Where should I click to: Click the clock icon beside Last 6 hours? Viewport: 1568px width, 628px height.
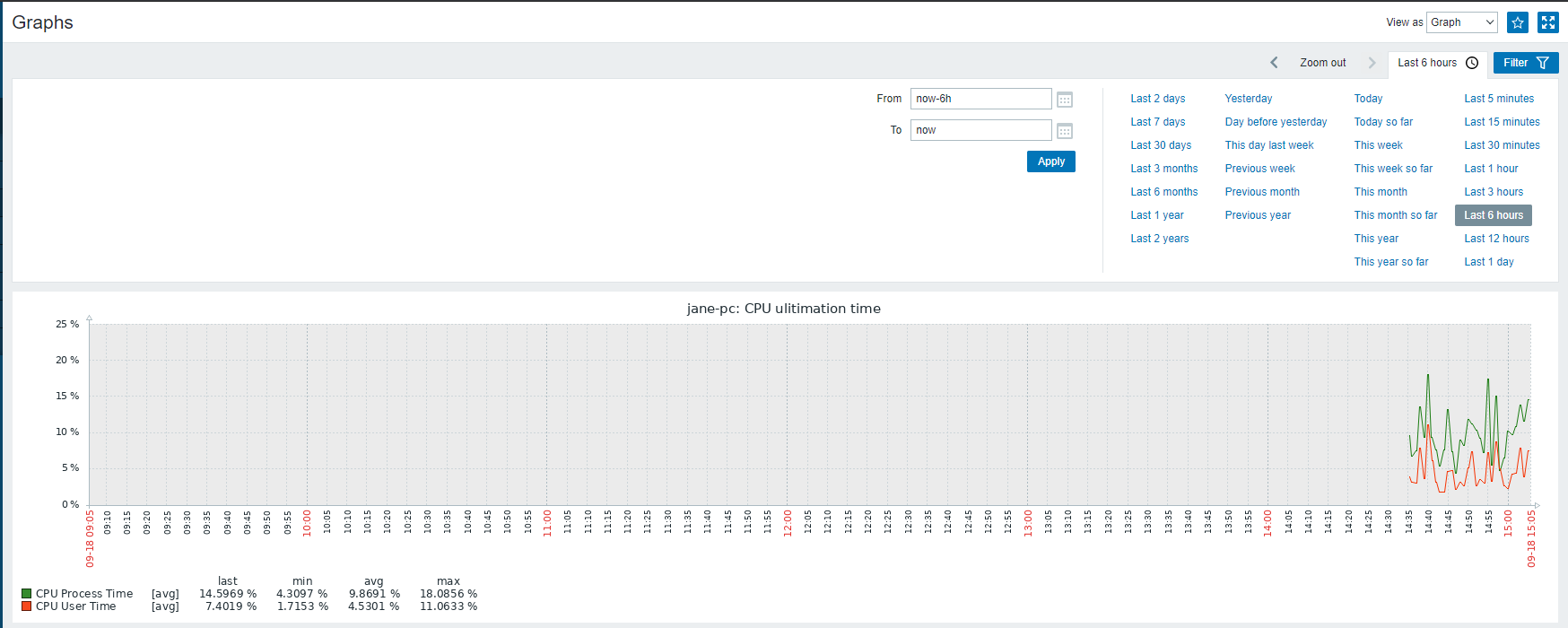[1472, 63]
